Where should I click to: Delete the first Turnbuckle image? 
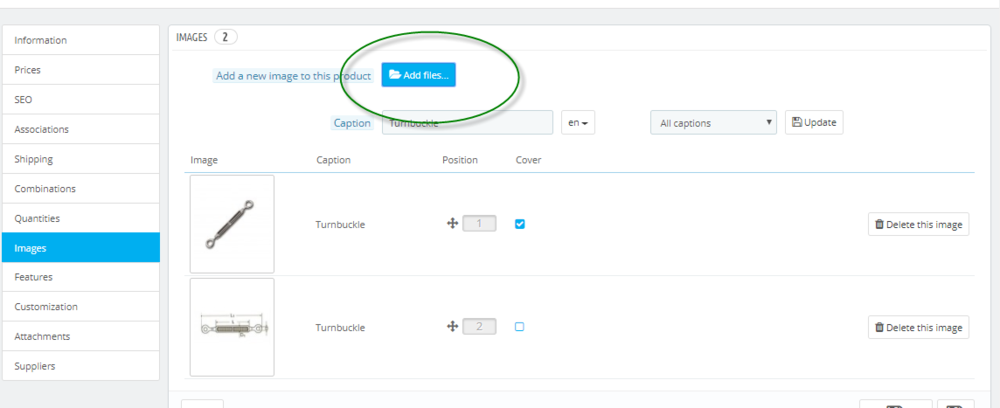pos(918,224)
